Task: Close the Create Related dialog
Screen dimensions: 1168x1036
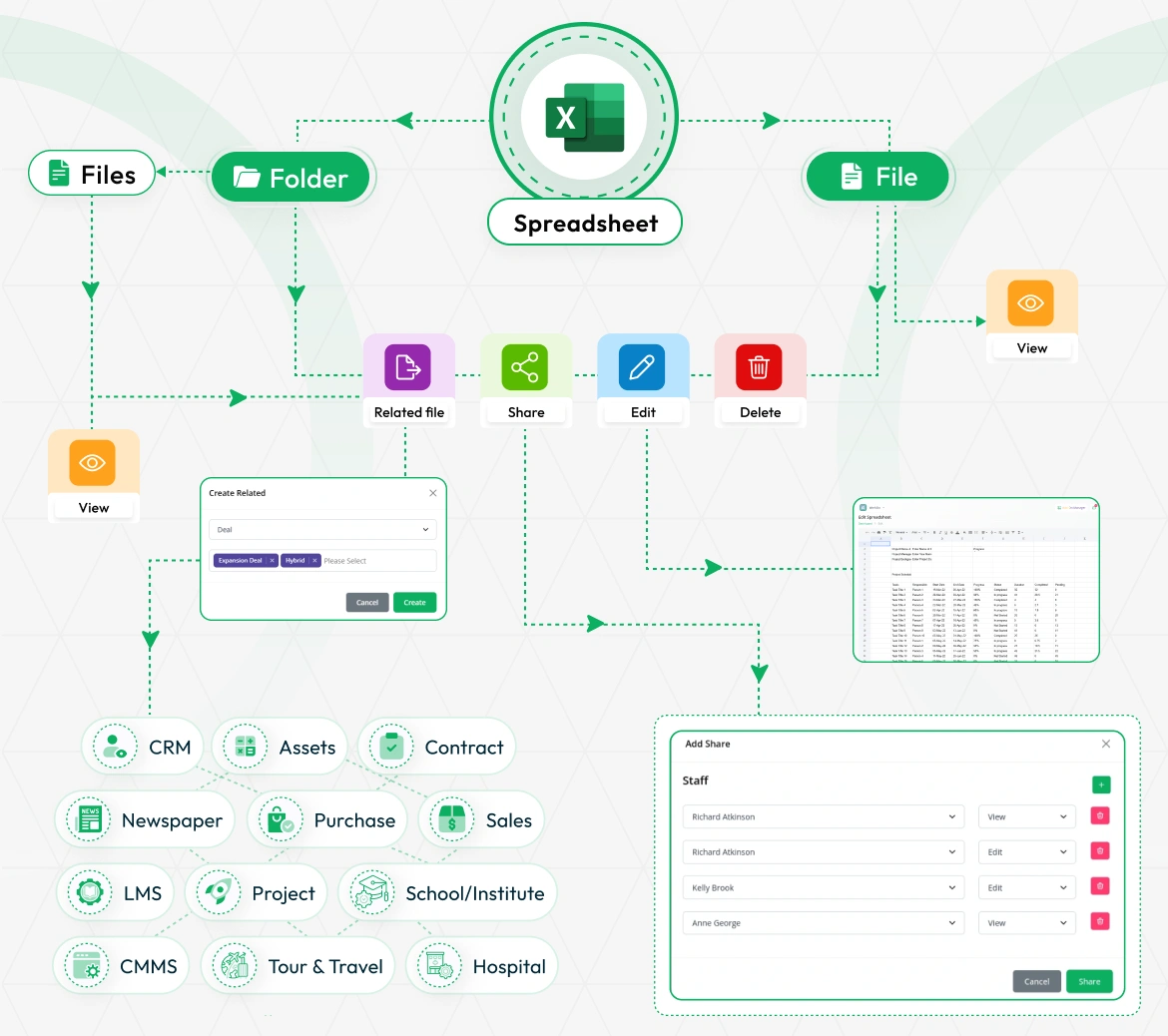Action: pos(433,493)
